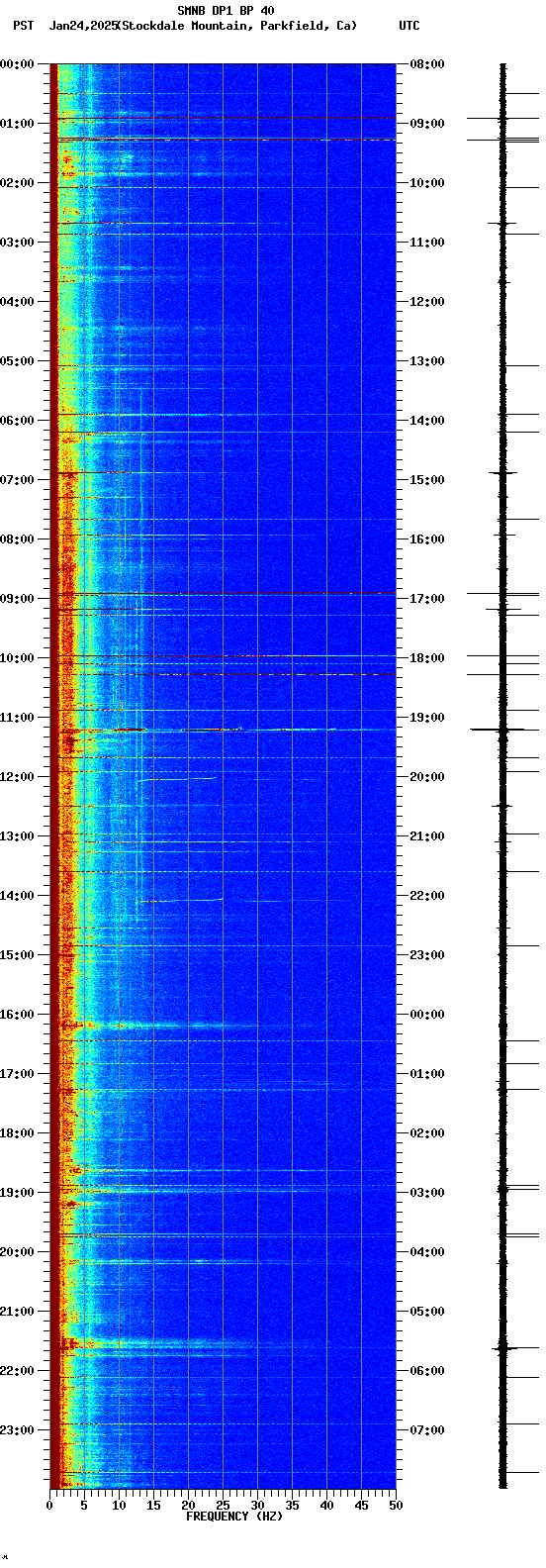
Task: Click the "20" frequency axis tick label
Action: pos(188,1506)
